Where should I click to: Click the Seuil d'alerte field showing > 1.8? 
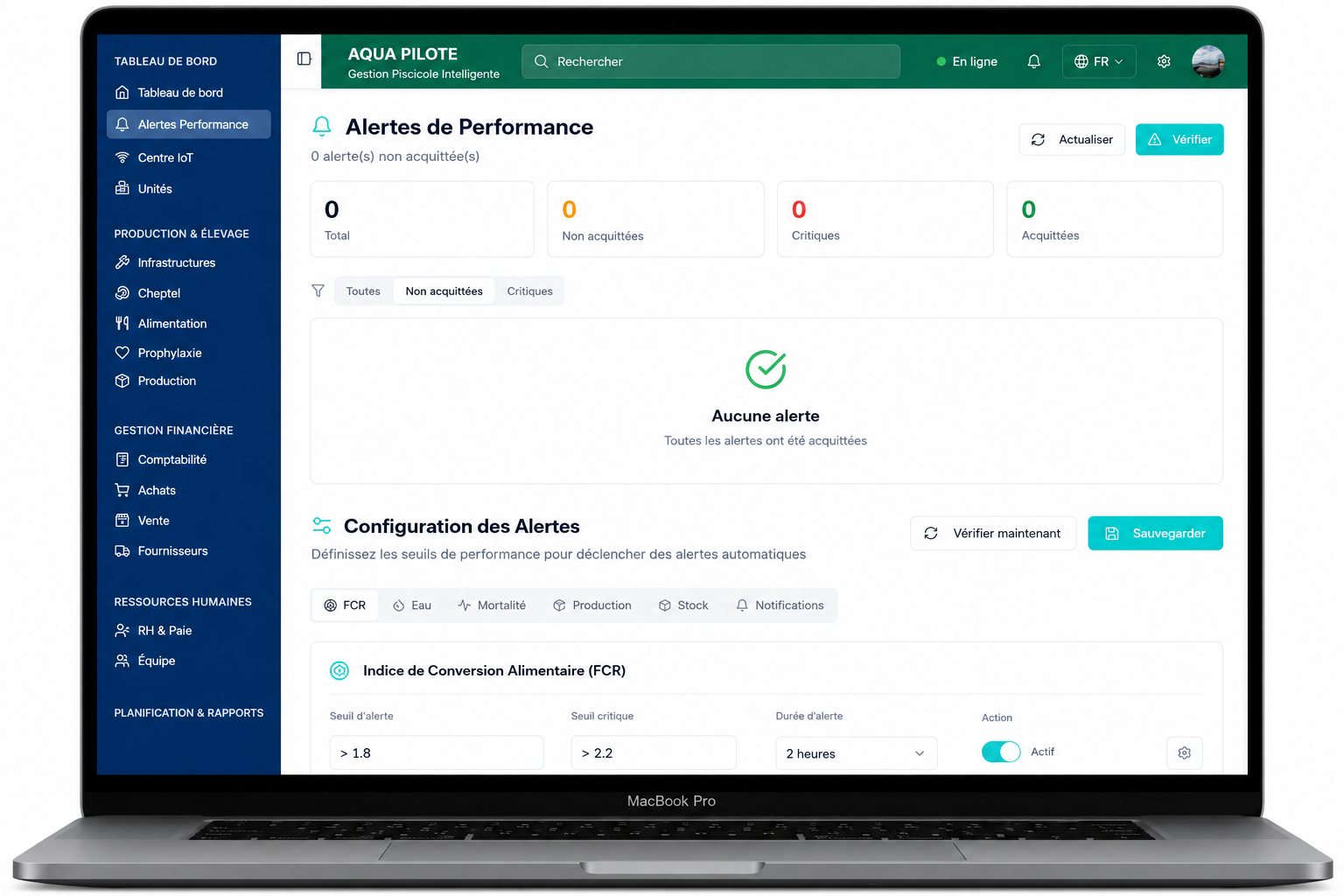pos(437,752)
